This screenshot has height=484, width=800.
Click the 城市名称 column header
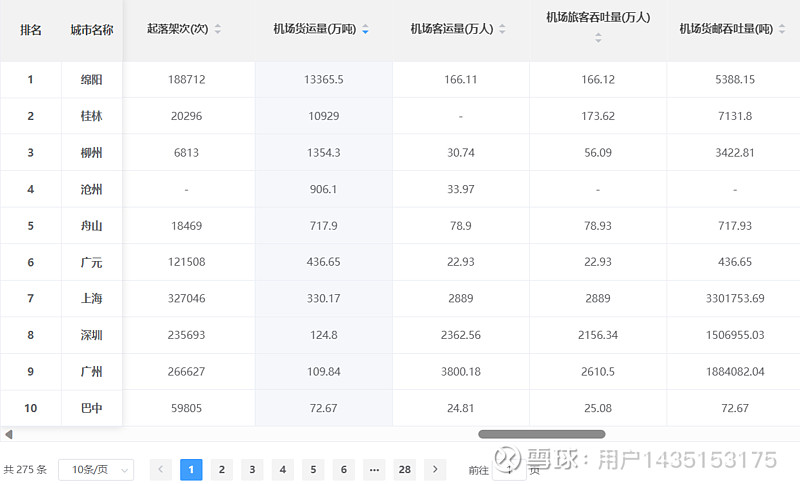pos(92,30)
